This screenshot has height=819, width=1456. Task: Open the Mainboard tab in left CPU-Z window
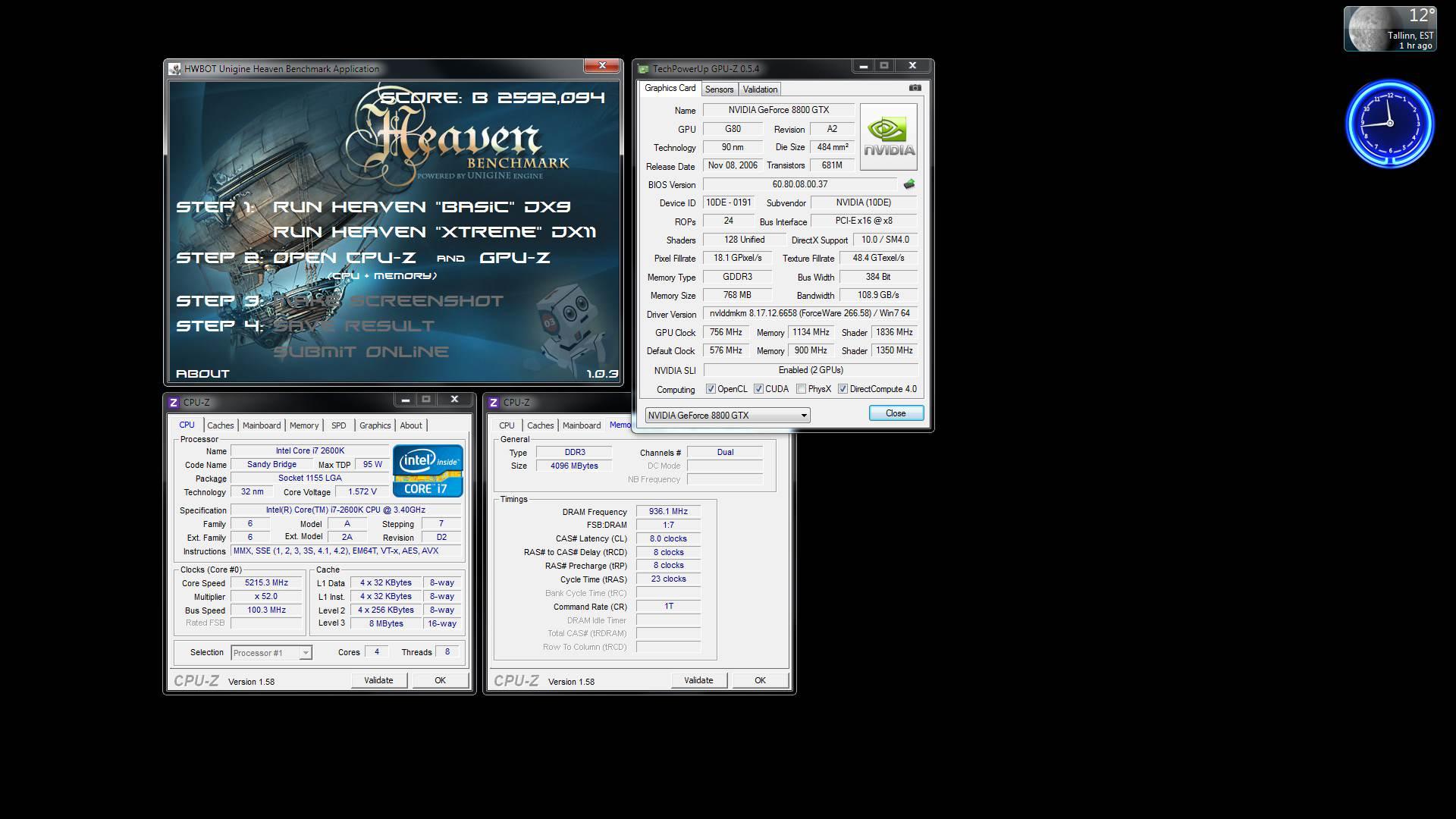coord(262,425)
